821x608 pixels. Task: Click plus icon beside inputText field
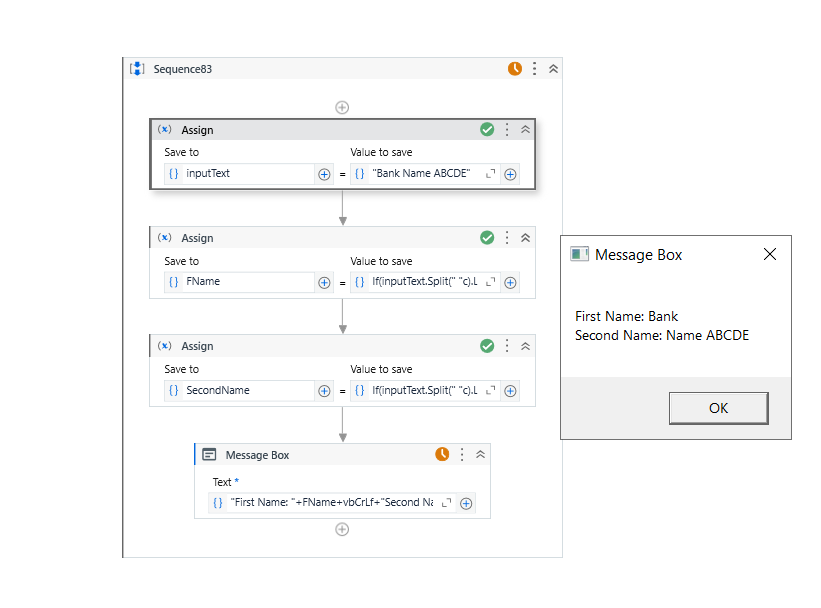pos(324,174)
